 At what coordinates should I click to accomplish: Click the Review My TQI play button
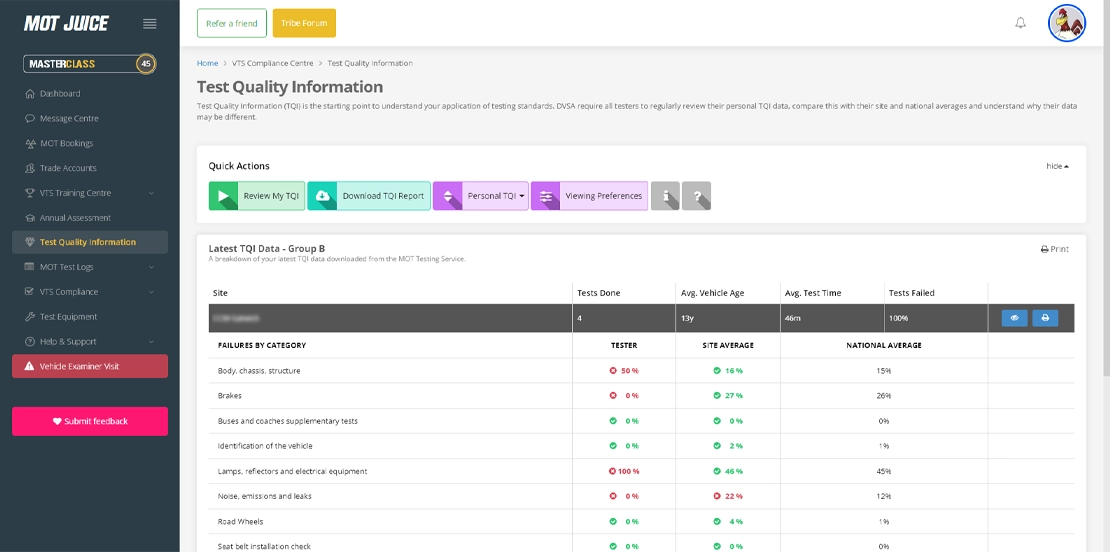click(257, 196)
